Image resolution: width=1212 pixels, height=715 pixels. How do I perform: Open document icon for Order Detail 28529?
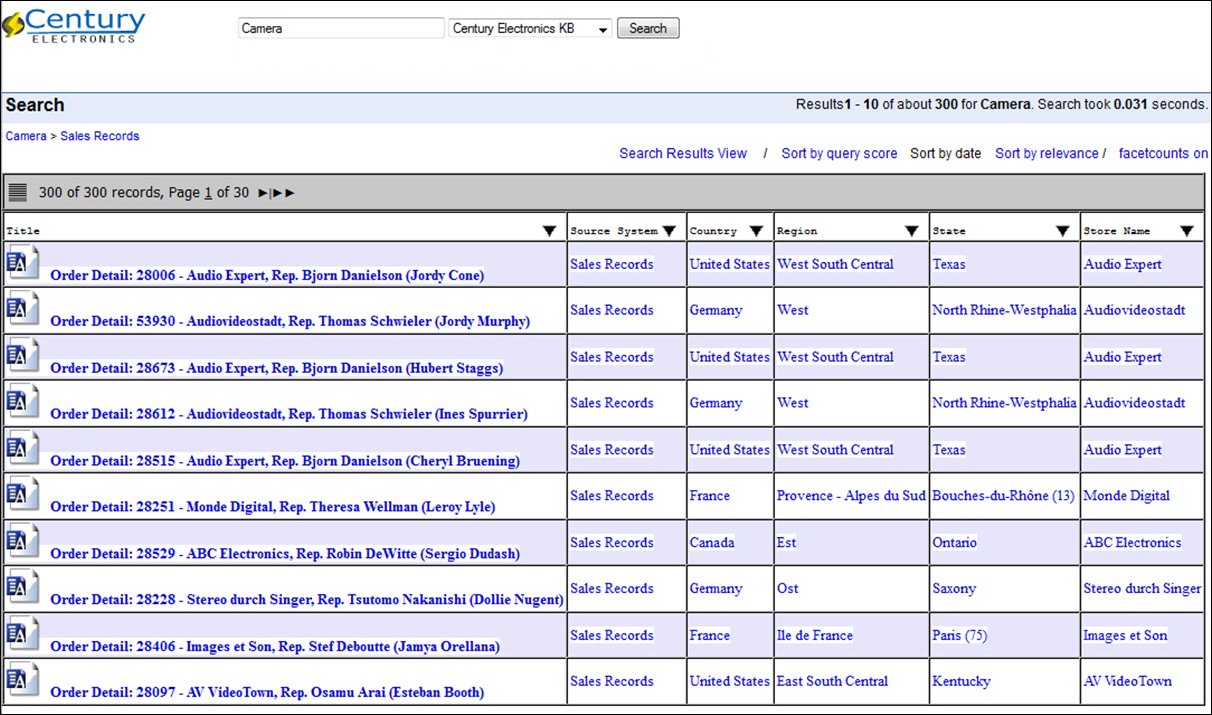(x=23, y=540)
